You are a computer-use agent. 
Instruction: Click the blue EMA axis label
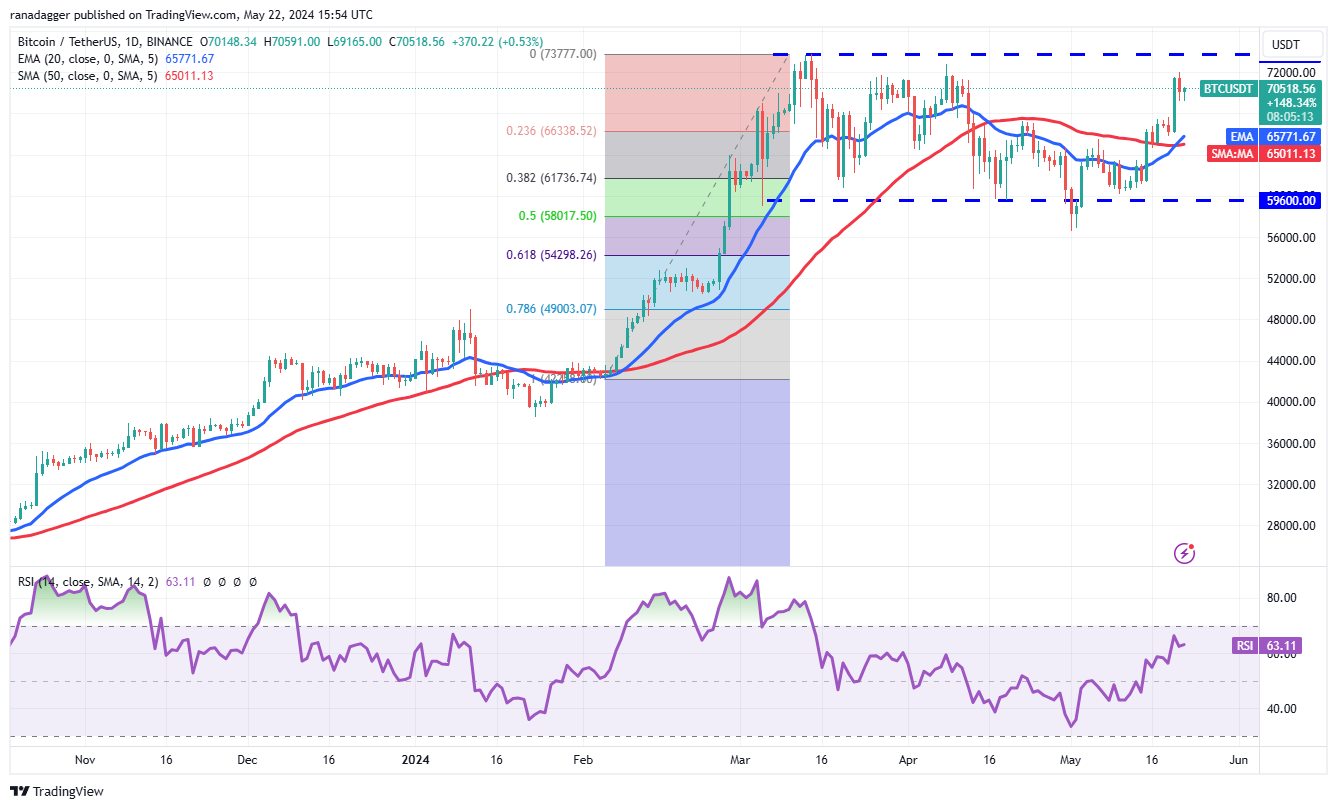(x=1240, y=136)
